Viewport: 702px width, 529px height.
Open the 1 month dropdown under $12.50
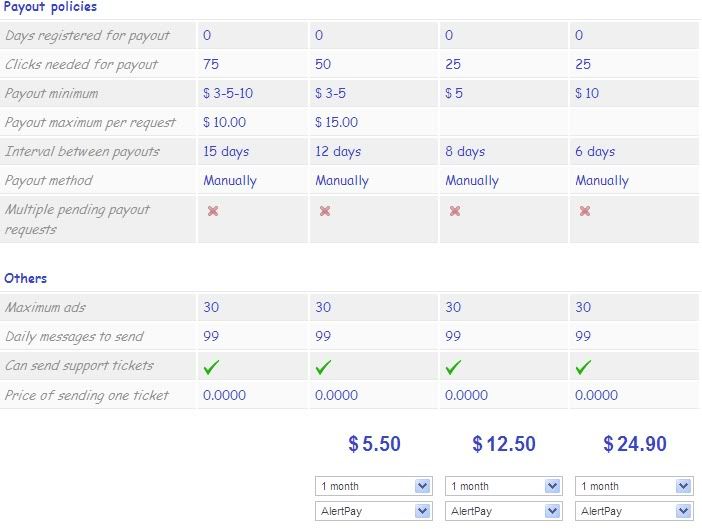click(505, 486)
